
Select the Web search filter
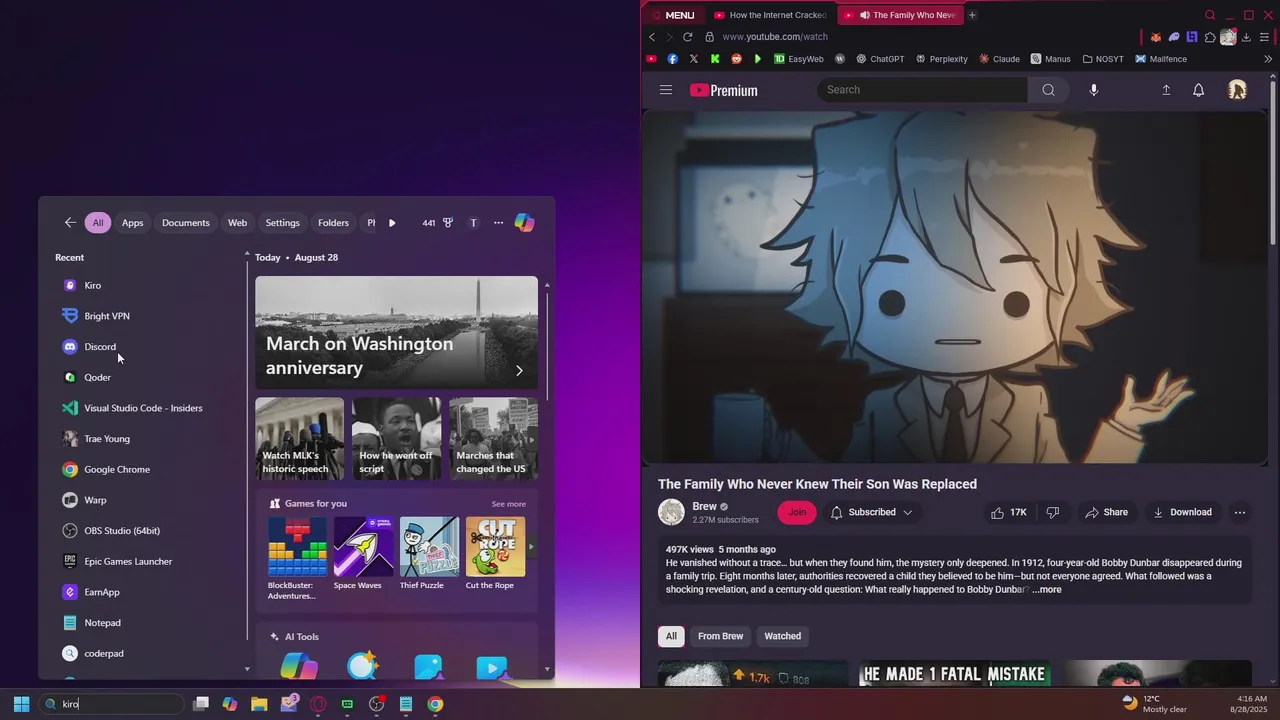tap(237, 223)
